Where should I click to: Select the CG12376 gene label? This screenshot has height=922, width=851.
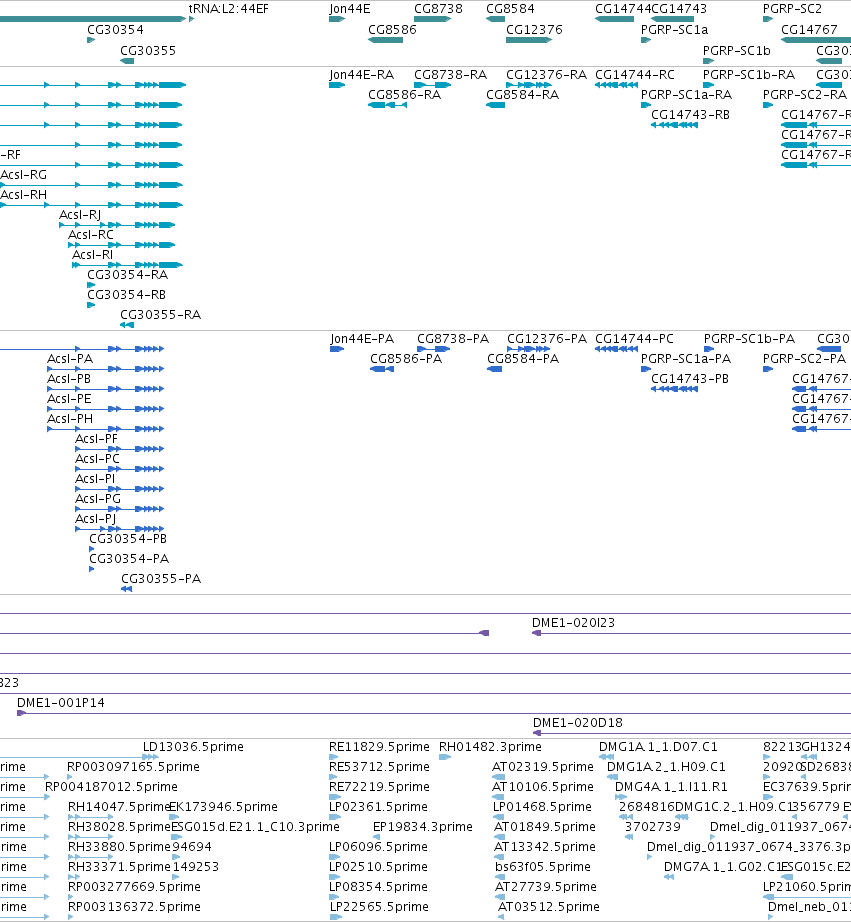(x=534, y=29)
